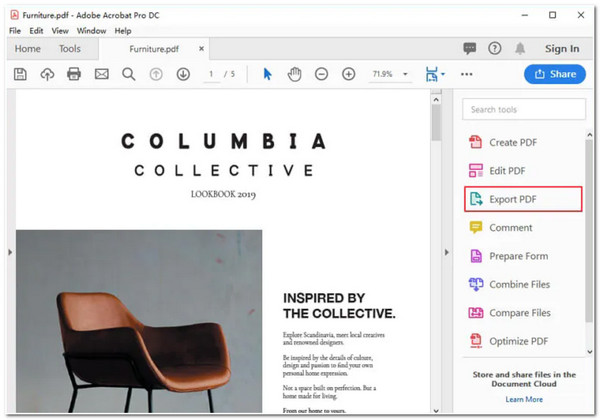
Task: Open the Help menu
Action: [123, 31]
